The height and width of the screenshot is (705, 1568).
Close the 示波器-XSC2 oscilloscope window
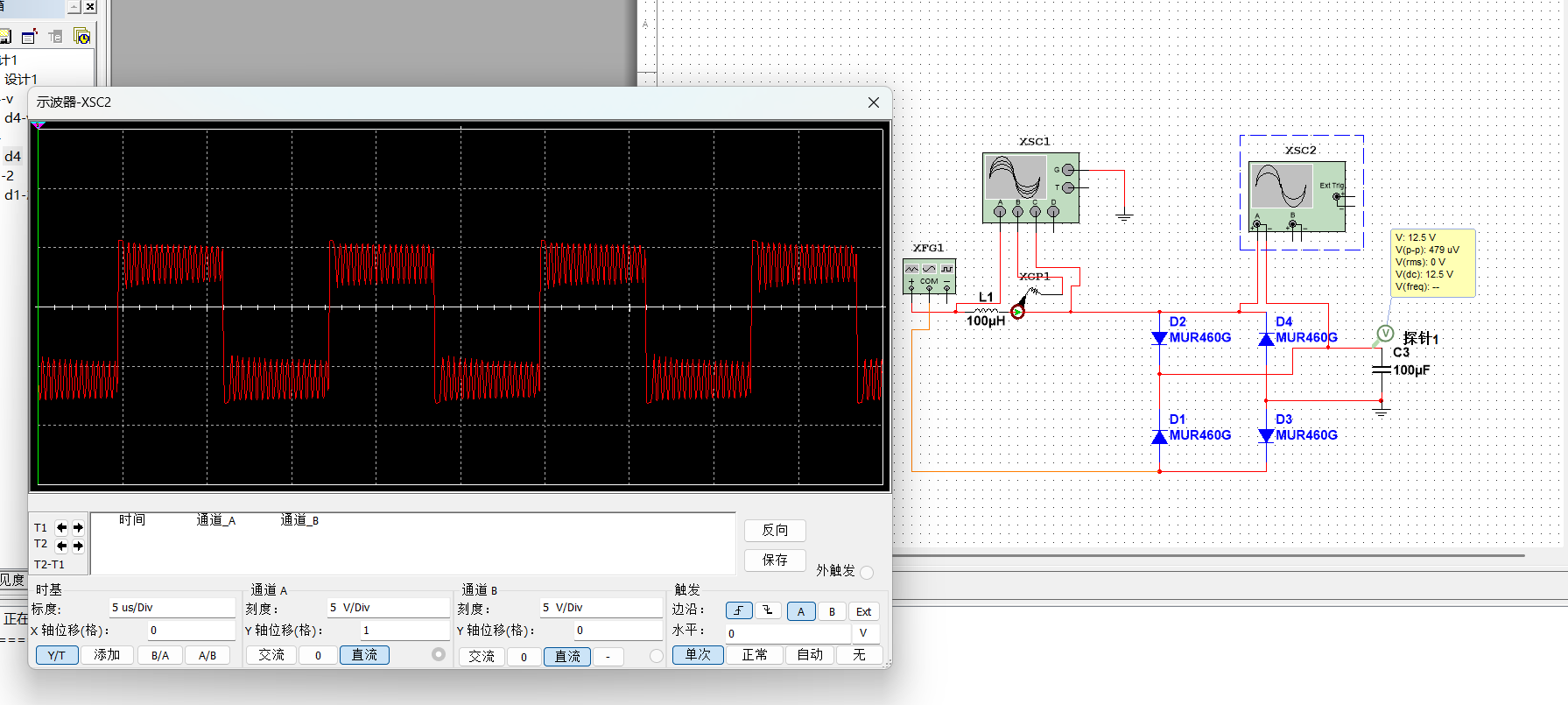click(x=873, y=102)
